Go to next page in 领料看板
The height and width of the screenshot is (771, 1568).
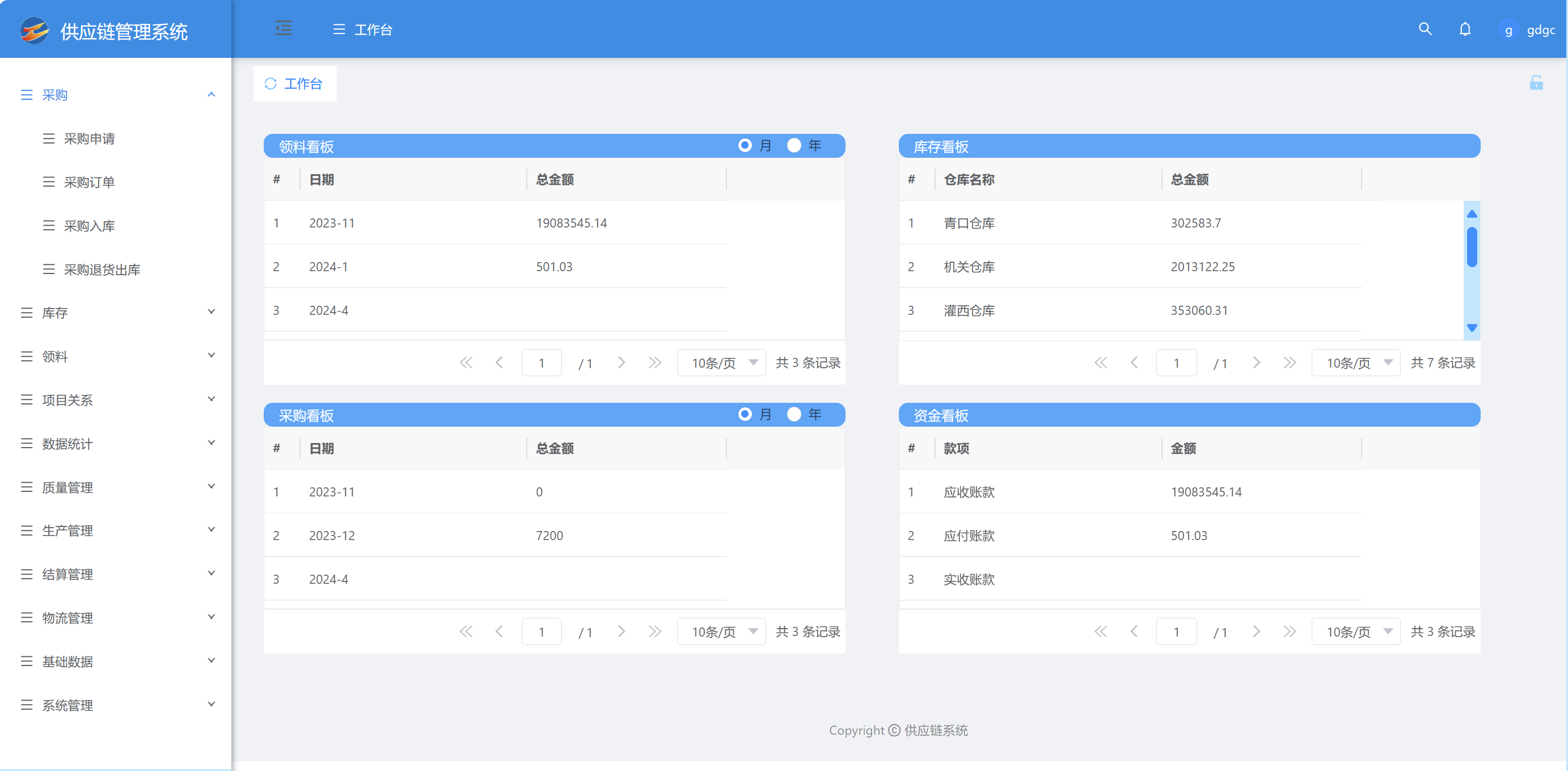click(621, 363)
